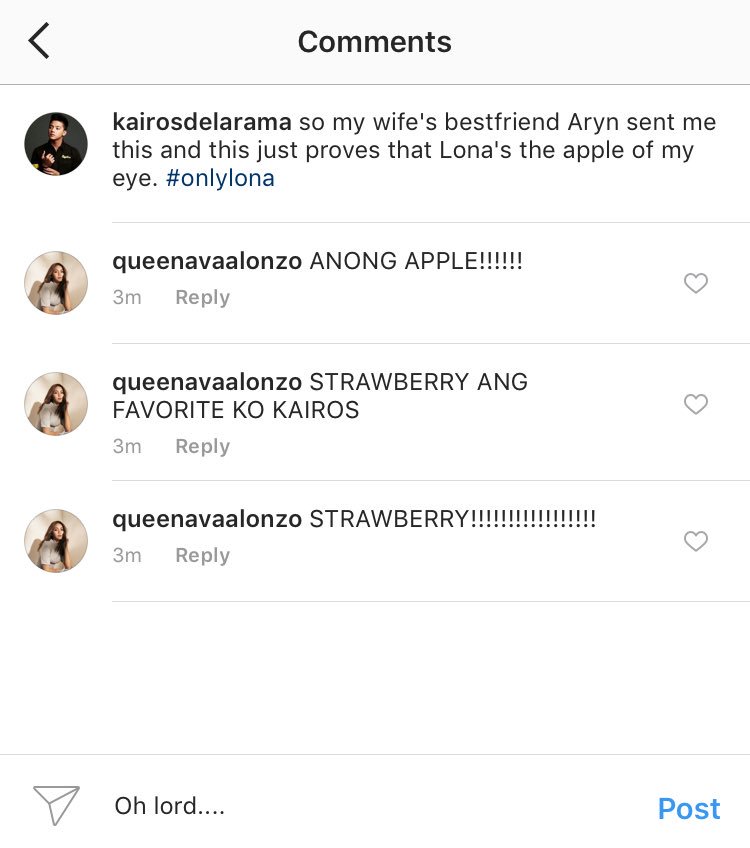The width and height of the screenshot is (750, 848).
Task: Open the kairosdelarama username link
Action: click(x=202, y=122)
